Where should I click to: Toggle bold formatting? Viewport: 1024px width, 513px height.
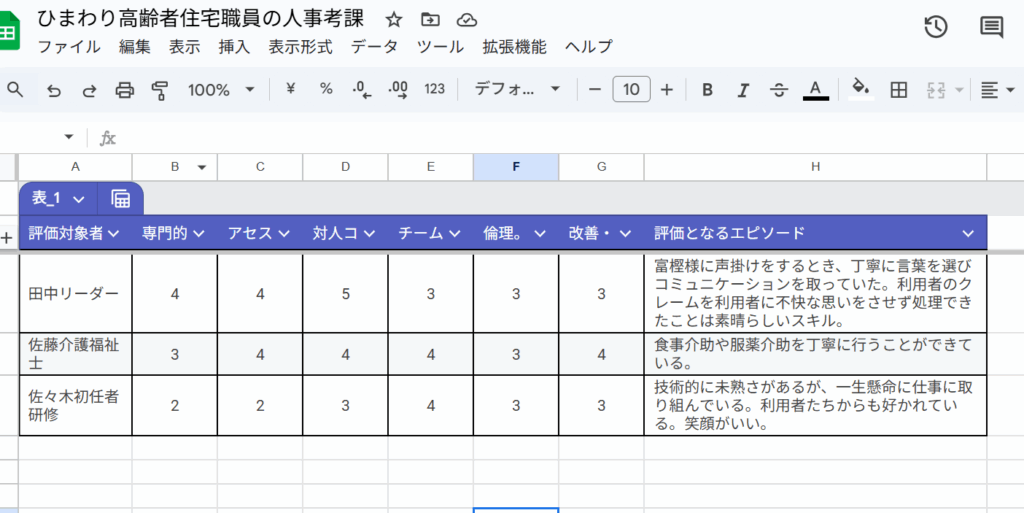[x=707, y=90]
